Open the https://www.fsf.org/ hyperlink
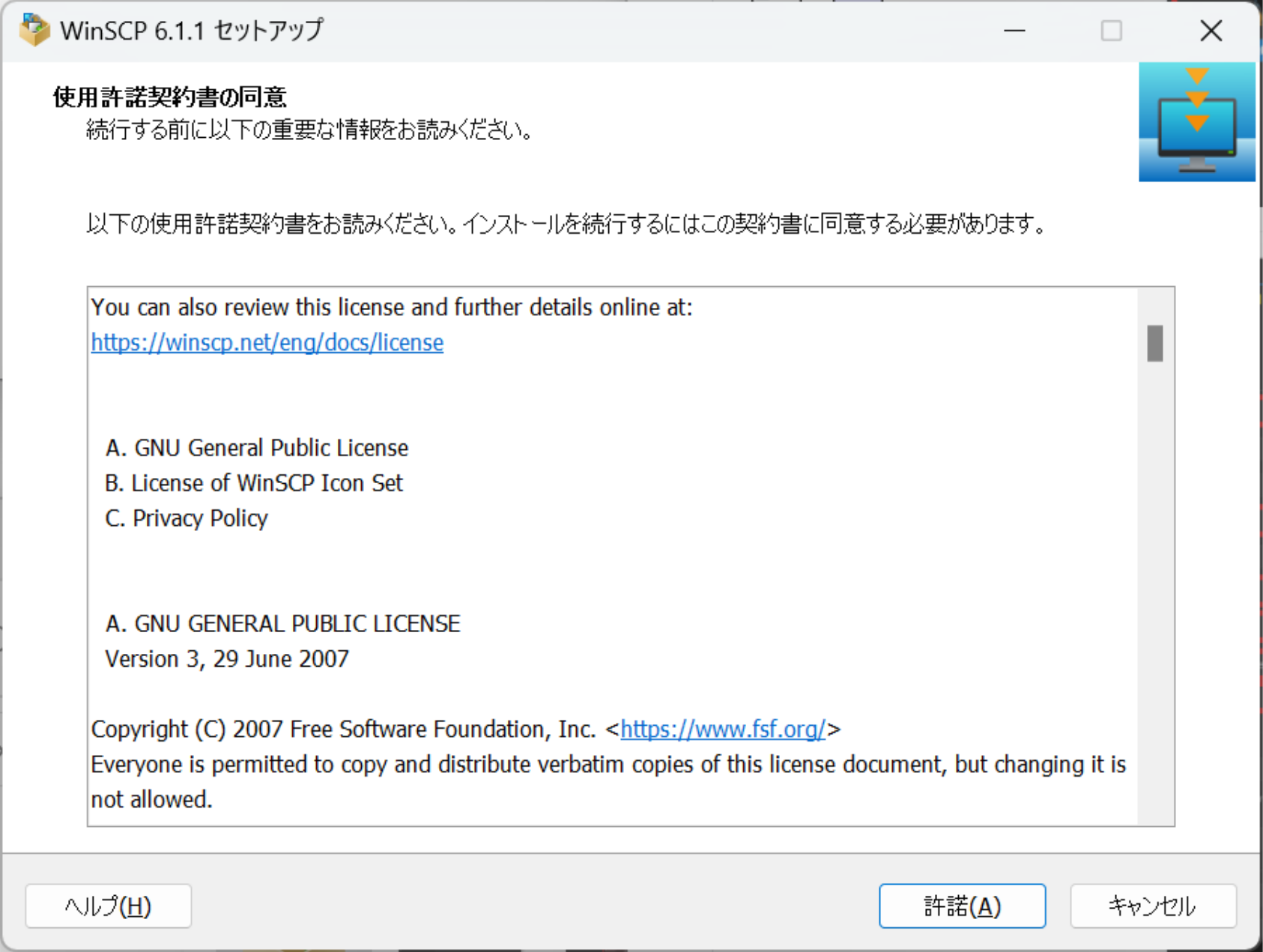Image resolution: width=1263 pixels, height=952 pixels. (x=724, y=728)
